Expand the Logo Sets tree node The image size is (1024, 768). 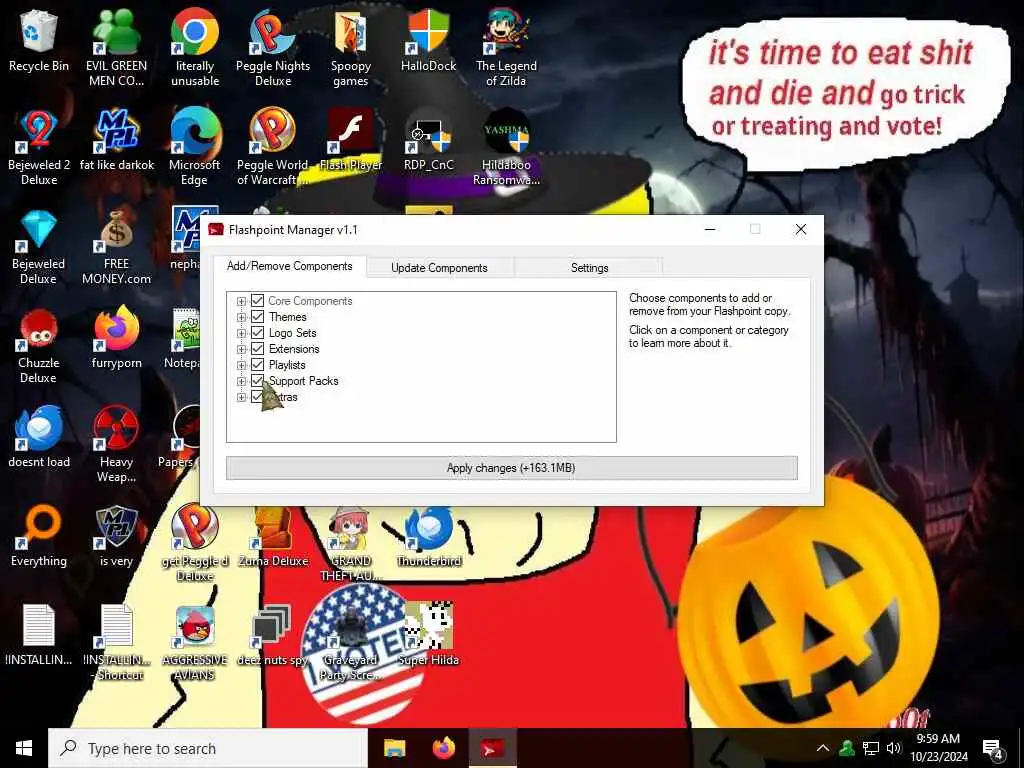241,333
